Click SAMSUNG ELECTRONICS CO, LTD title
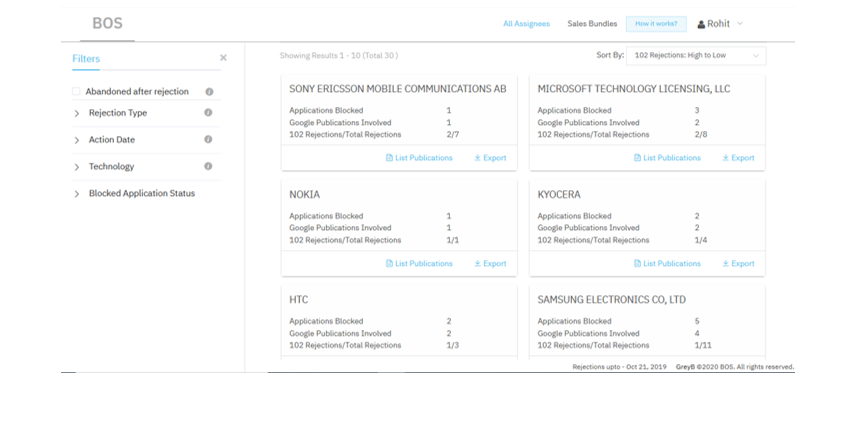This screenshot has height=429, width=850. (611, 300)
